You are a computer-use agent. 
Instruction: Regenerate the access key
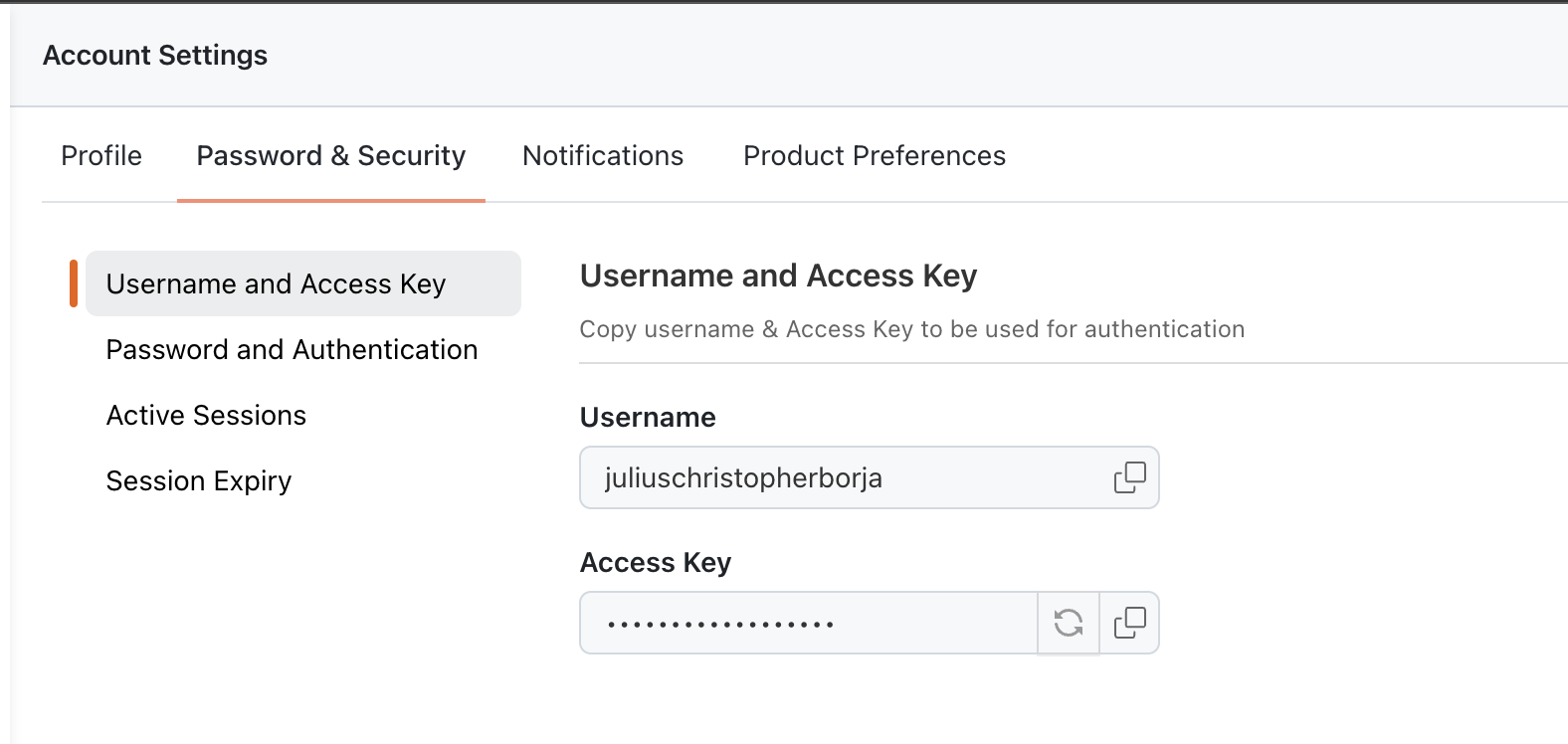click(x=1069, y=623)
